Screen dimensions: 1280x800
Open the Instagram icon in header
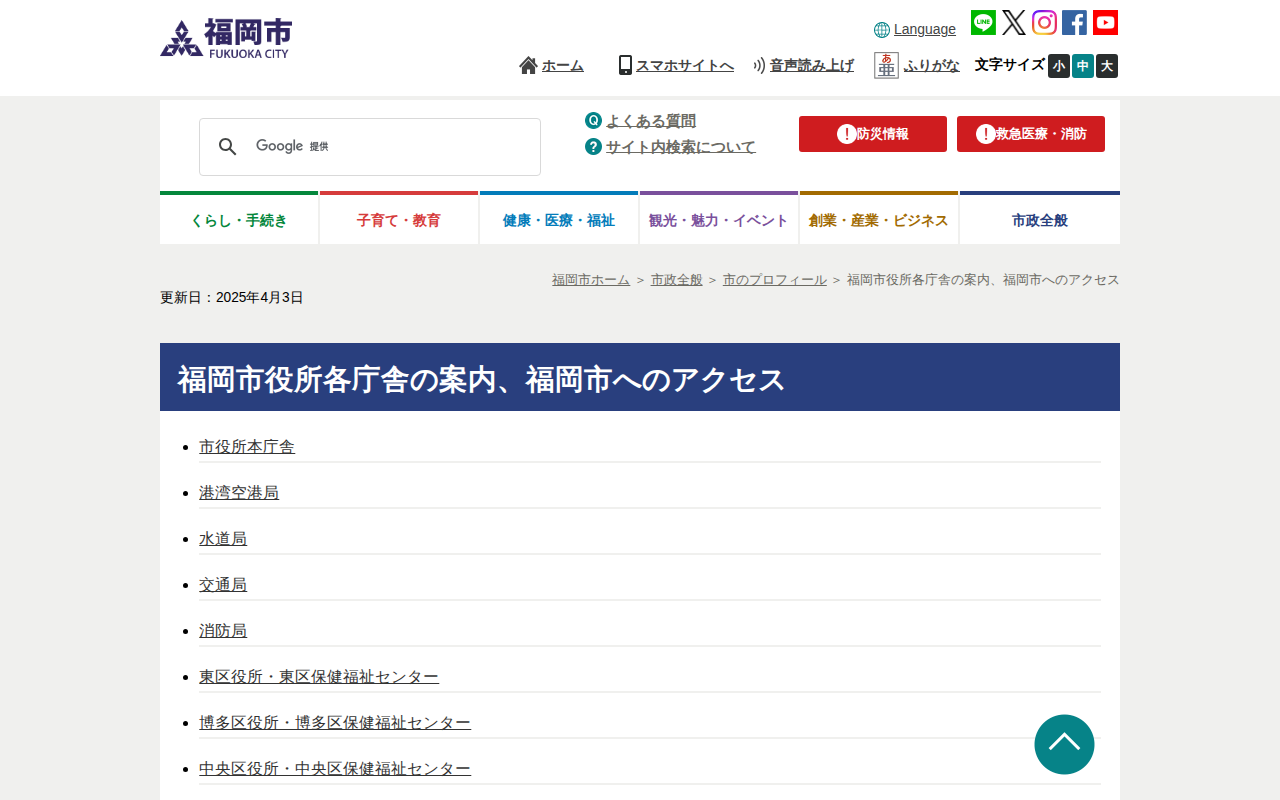coord(1044,22)
